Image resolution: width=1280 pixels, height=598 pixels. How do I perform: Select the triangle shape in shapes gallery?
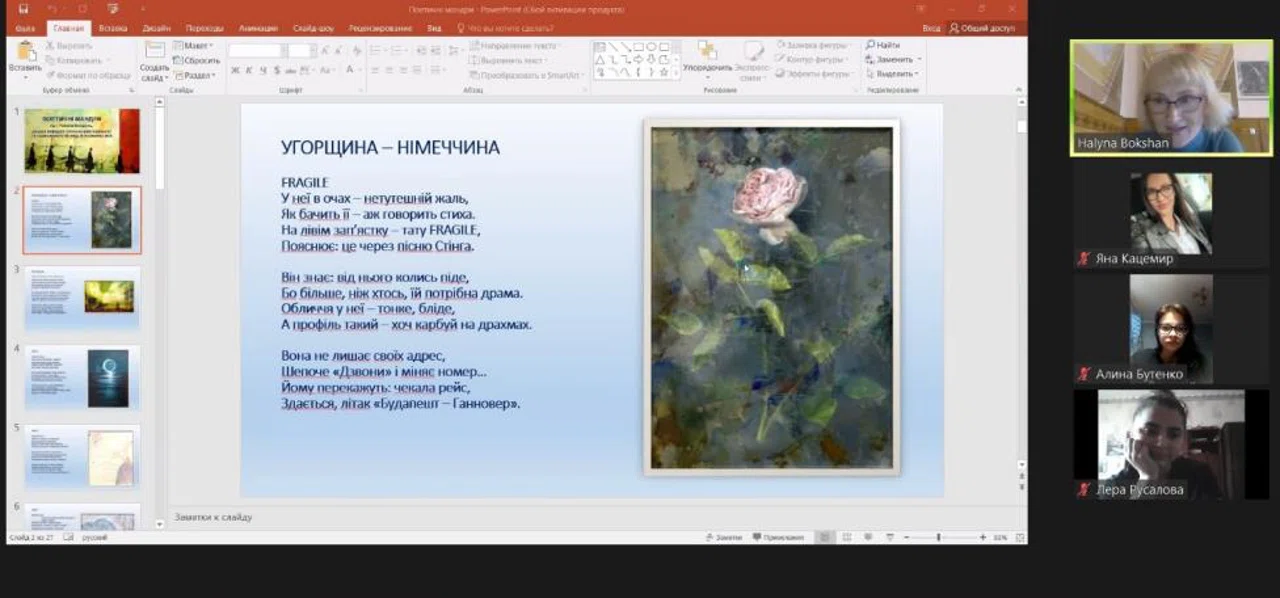pyautogui.click(x=600, y=59)
